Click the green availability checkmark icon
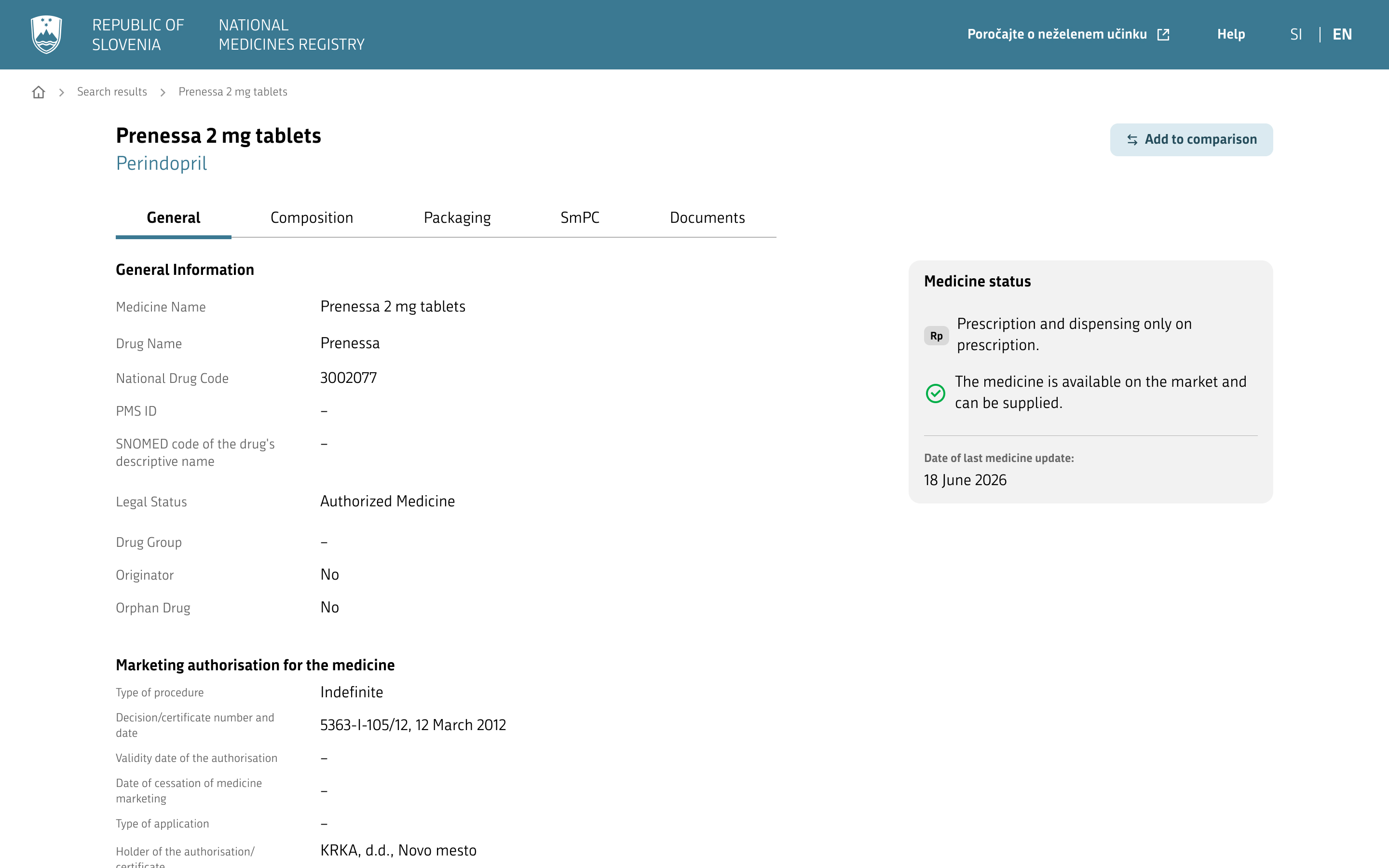 point(936,393)
